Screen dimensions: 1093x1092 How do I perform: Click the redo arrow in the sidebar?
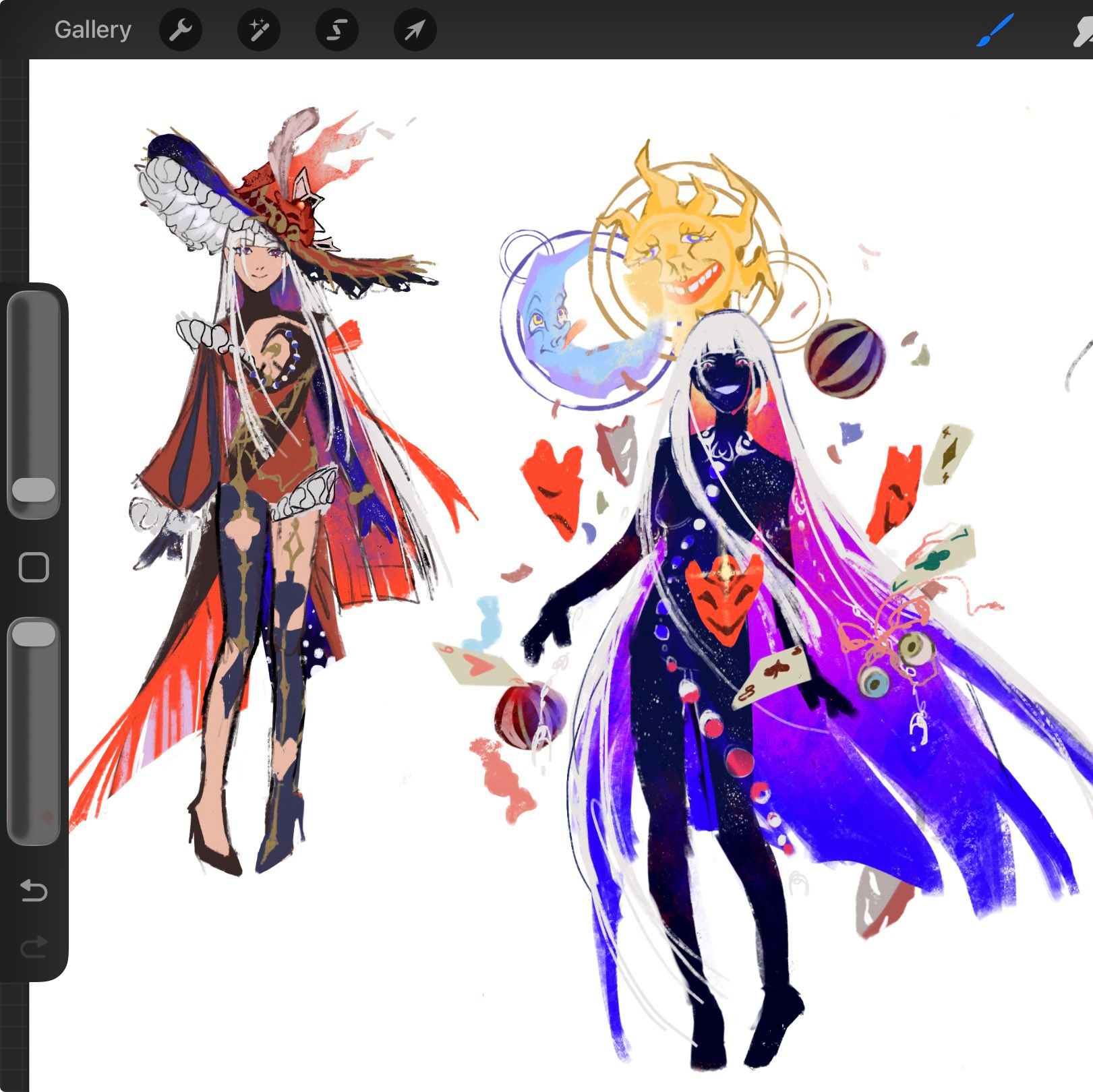click(34, 947)
